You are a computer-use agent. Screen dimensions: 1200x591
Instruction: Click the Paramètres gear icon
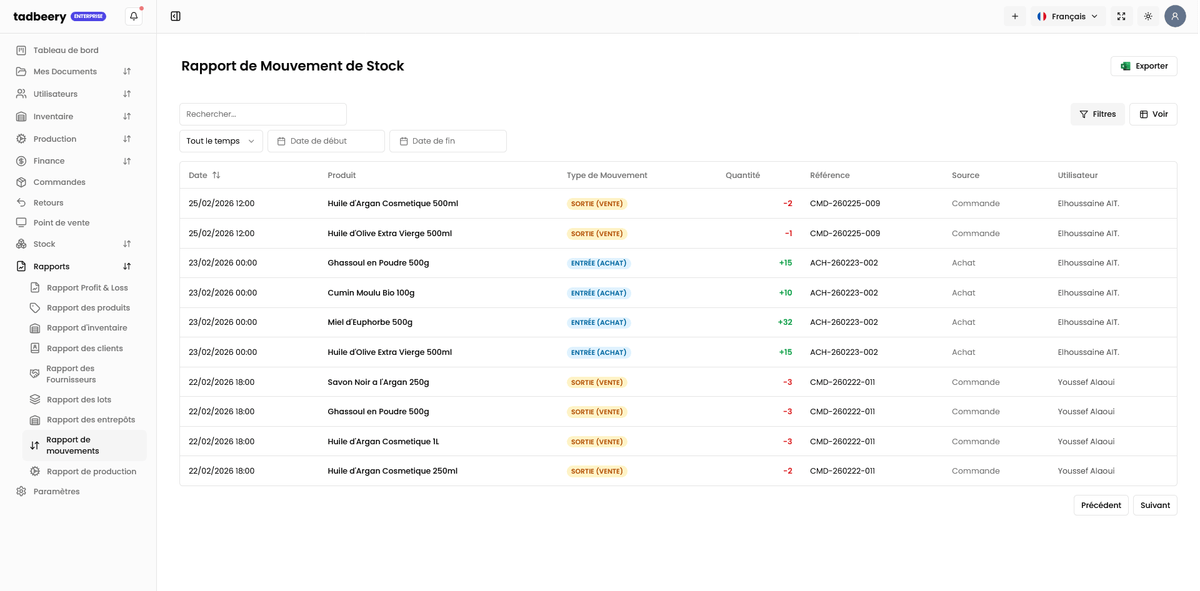21,492
